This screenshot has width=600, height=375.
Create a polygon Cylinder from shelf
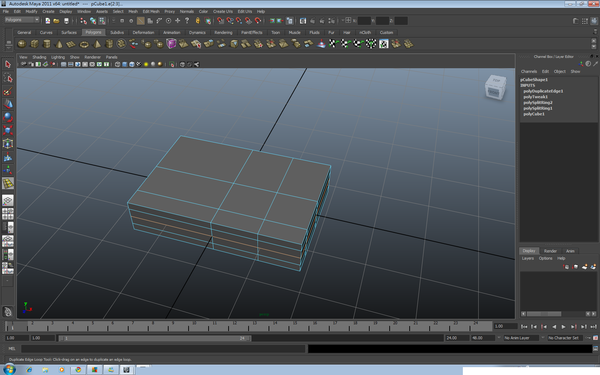click(47, 44)
